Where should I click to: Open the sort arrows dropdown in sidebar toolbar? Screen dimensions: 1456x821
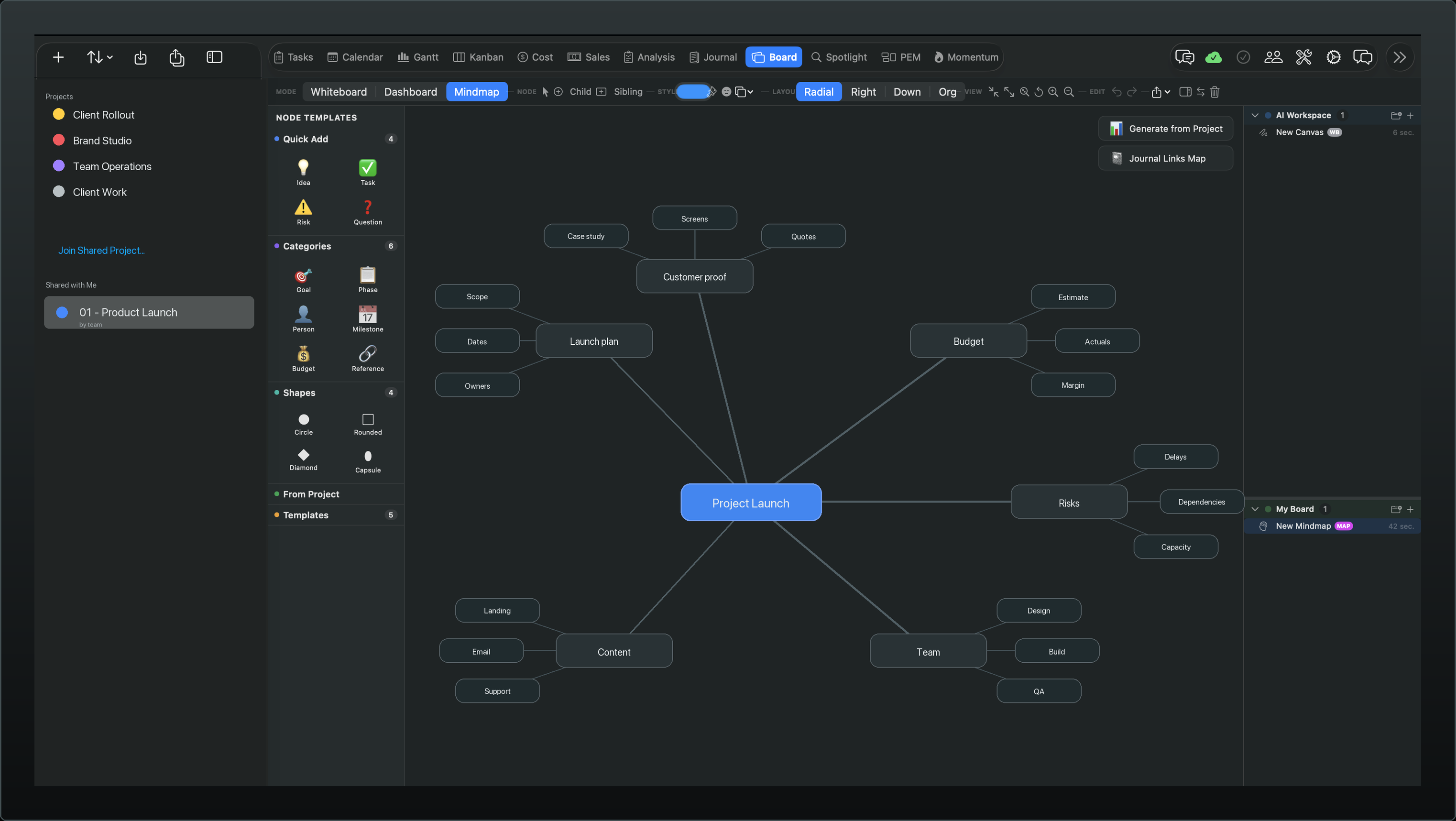[x=100, y=57]
